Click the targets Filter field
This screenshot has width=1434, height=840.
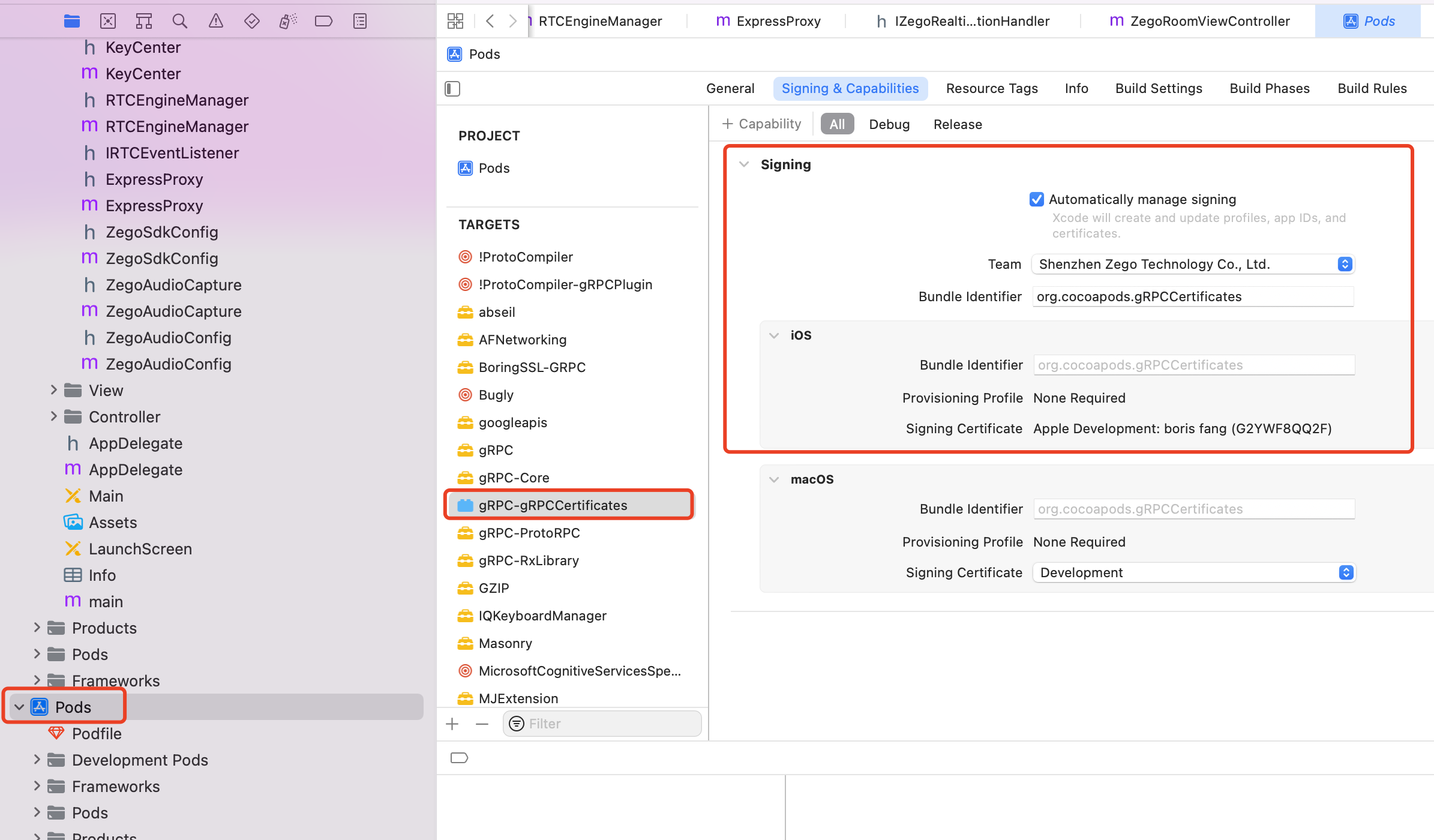(x=602, y=724)
